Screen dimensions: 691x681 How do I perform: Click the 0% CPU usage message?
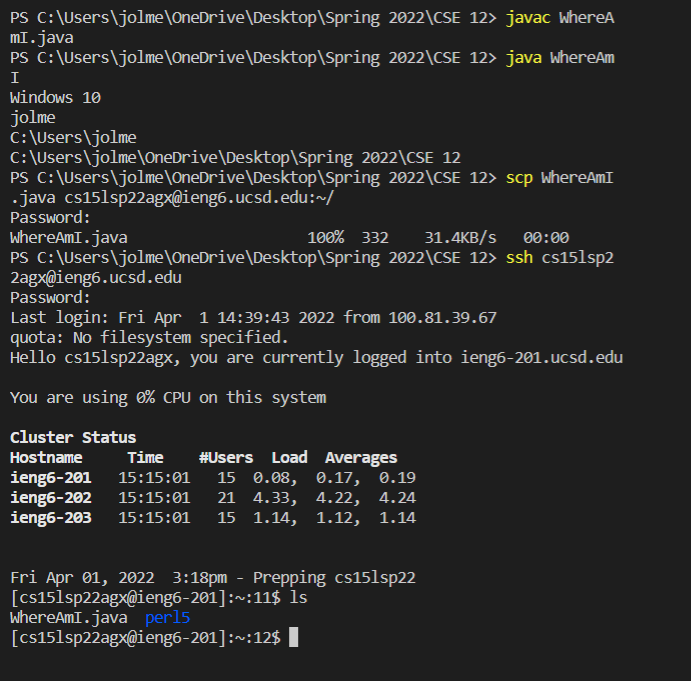[x=168, y=397]
